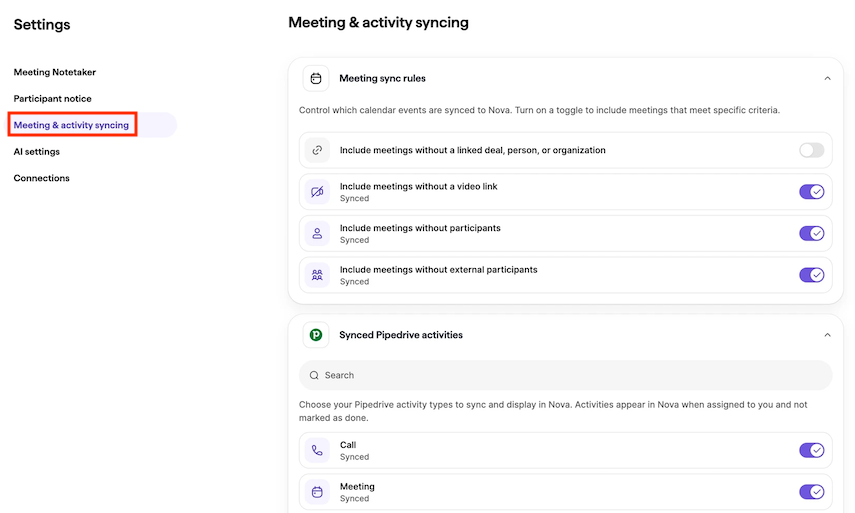Click the Settings heading
This screenshot has width=855, height=513.
tap(42, 25)
